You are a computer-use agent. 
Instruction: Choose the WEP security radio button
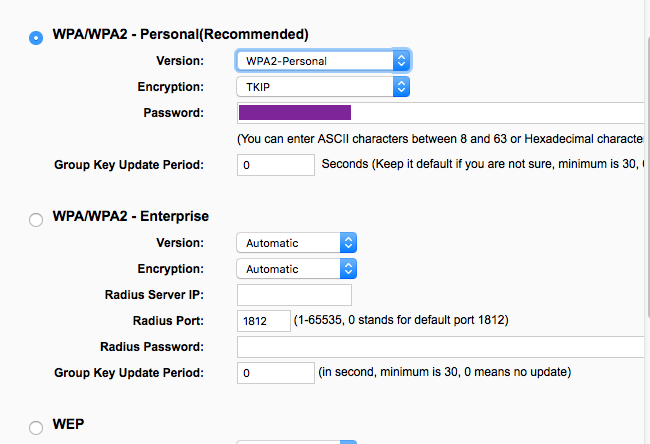pos(37,427)
